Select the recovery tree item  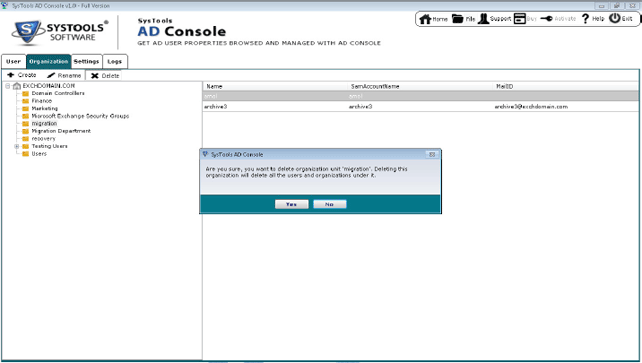(x=43, y=139)
